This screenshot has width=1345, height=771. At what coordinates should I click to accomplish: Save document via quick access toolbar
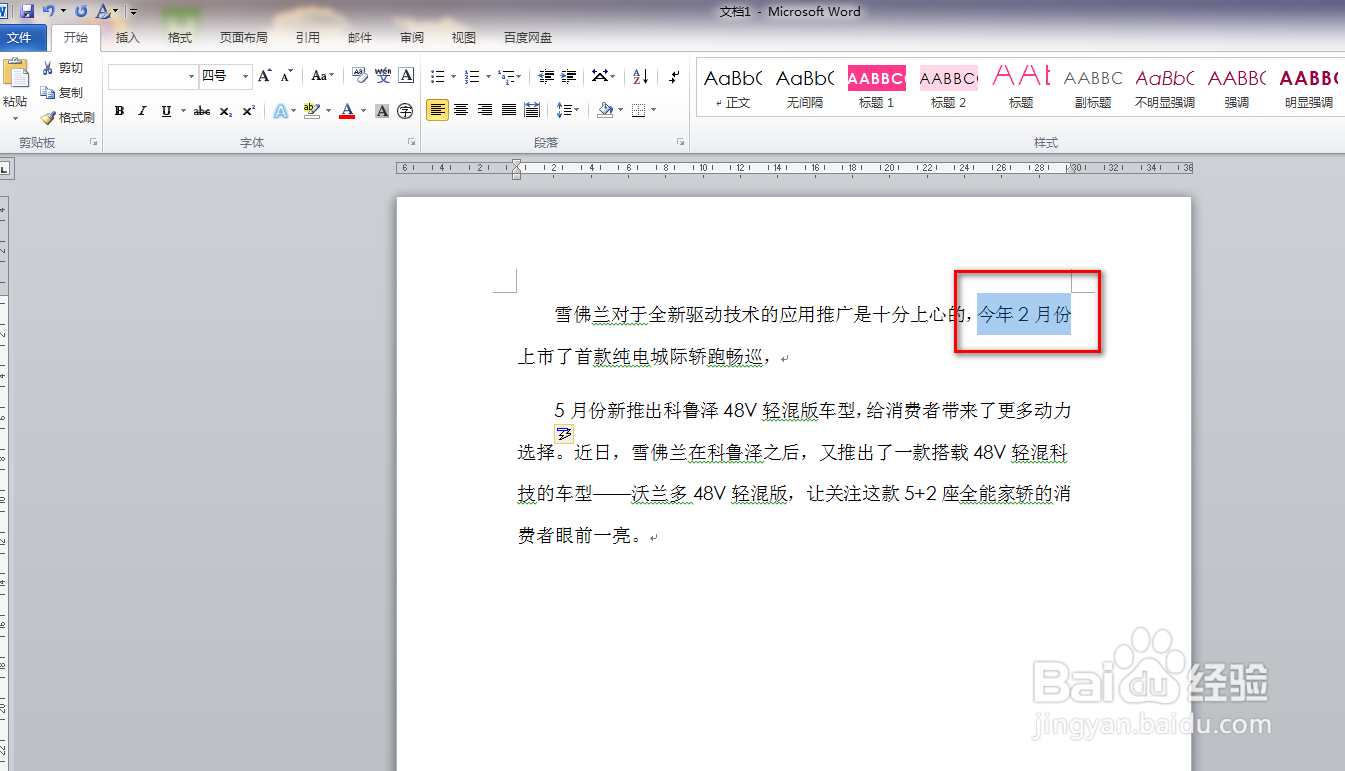27,11
